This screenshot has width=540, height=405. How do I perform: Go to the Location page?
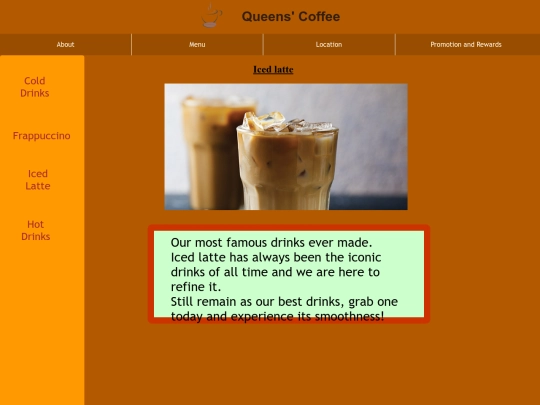tap(329, 44)
